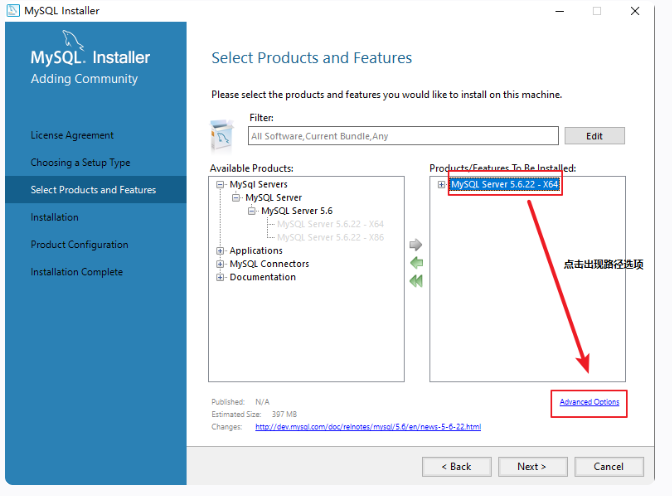672x496 pixels.
Task: Go to License Agreement step
Action: pyautogui.click(x=72, y=135)
